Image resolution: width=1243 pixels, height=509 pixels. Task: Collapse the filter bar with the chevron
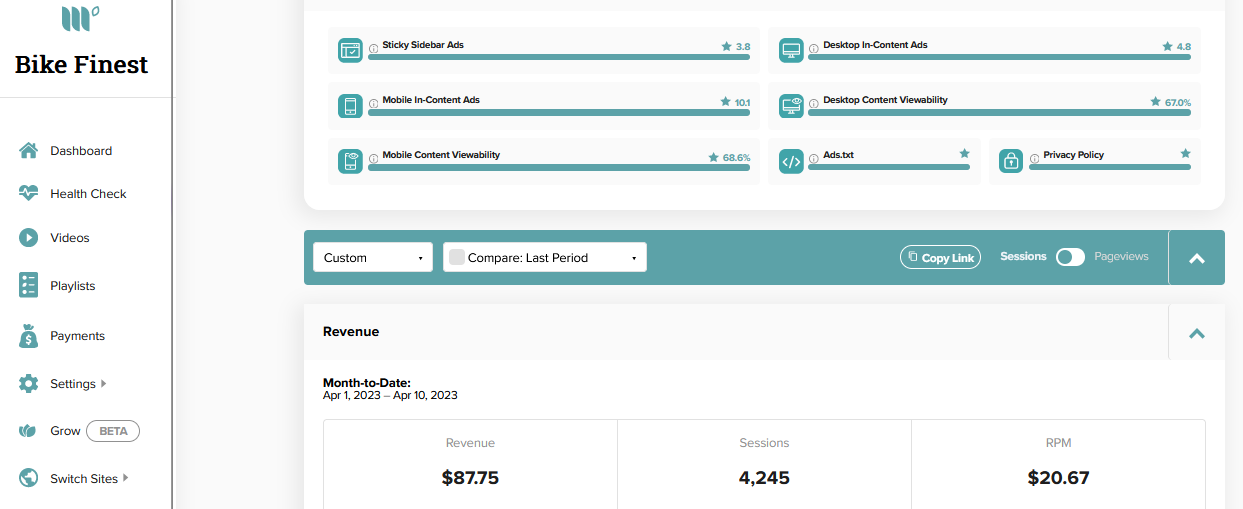coord(1196,258)
